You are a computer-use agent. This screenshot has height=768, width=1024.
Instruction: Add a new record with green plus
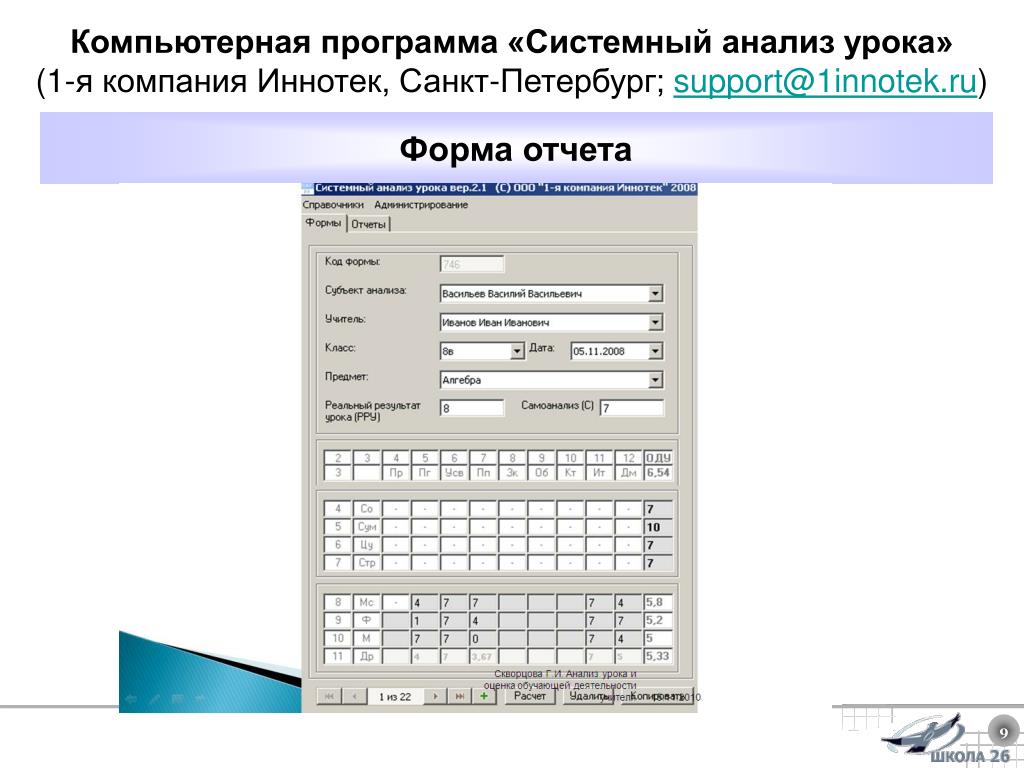(x=484, y=696)
